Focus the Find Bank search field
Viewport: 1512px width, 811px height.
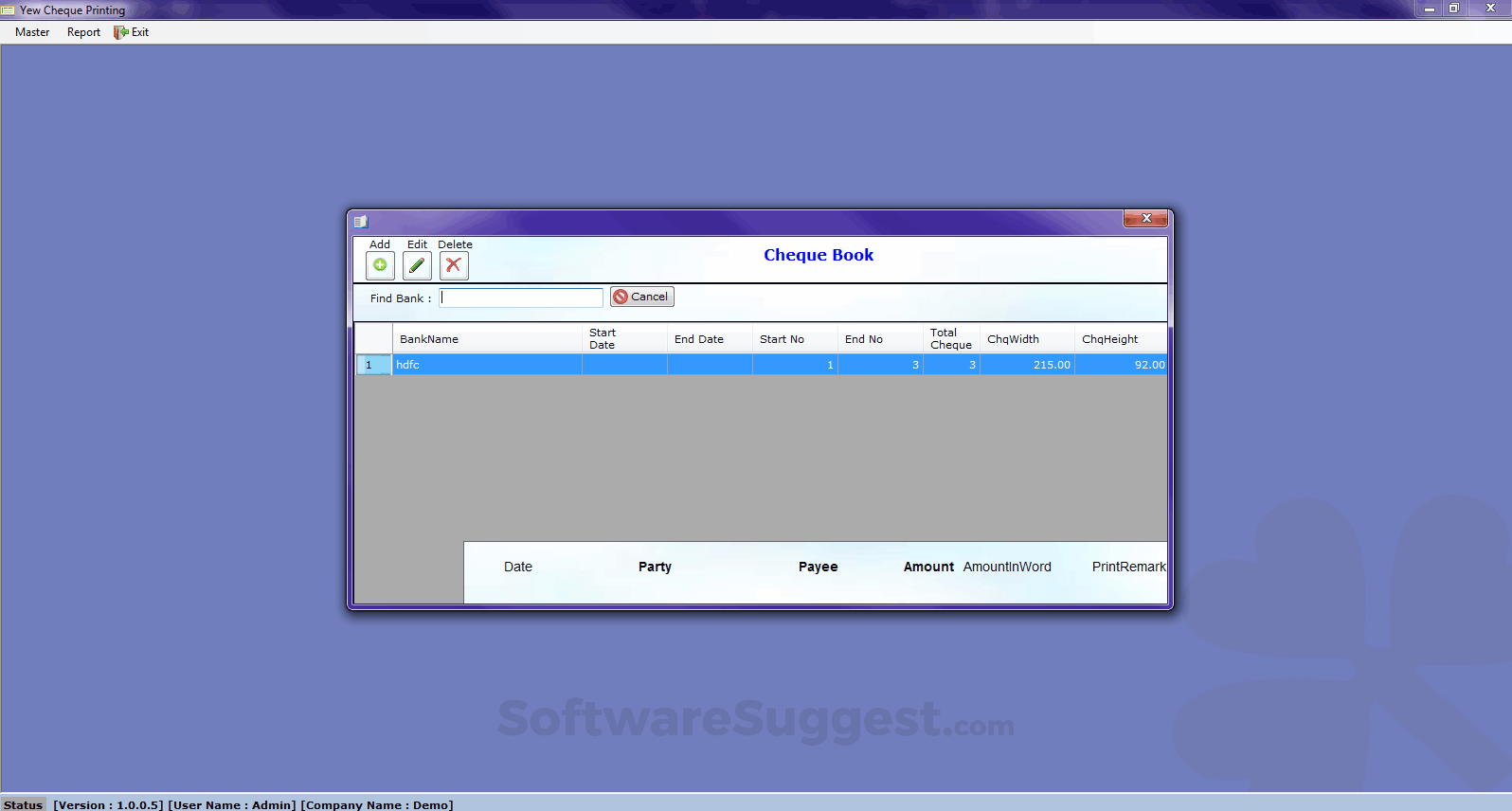tap(521, 298)
